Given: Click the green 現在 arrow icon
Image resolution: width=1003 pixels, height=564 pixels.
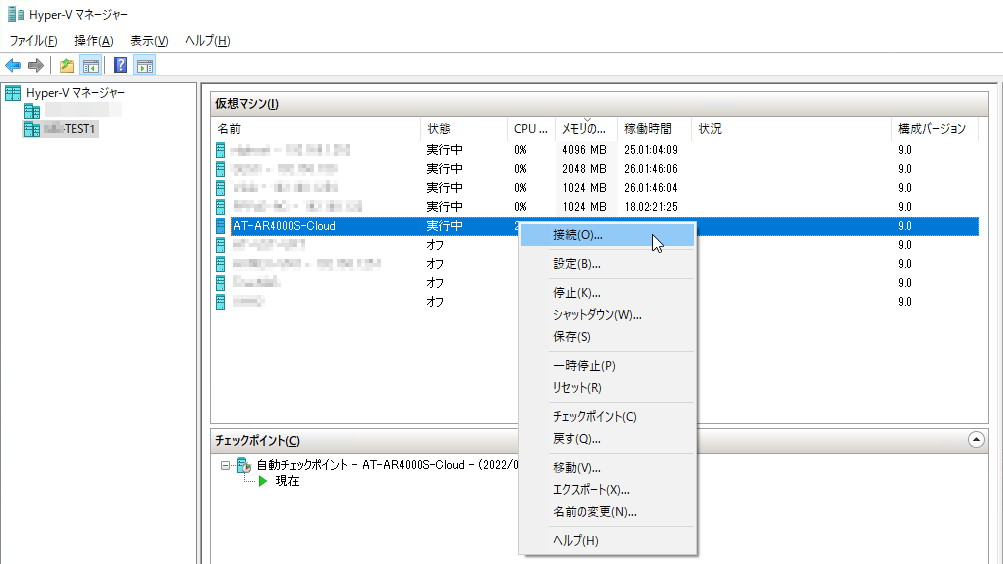Looking at the screenshot, I should click(263, 481).
